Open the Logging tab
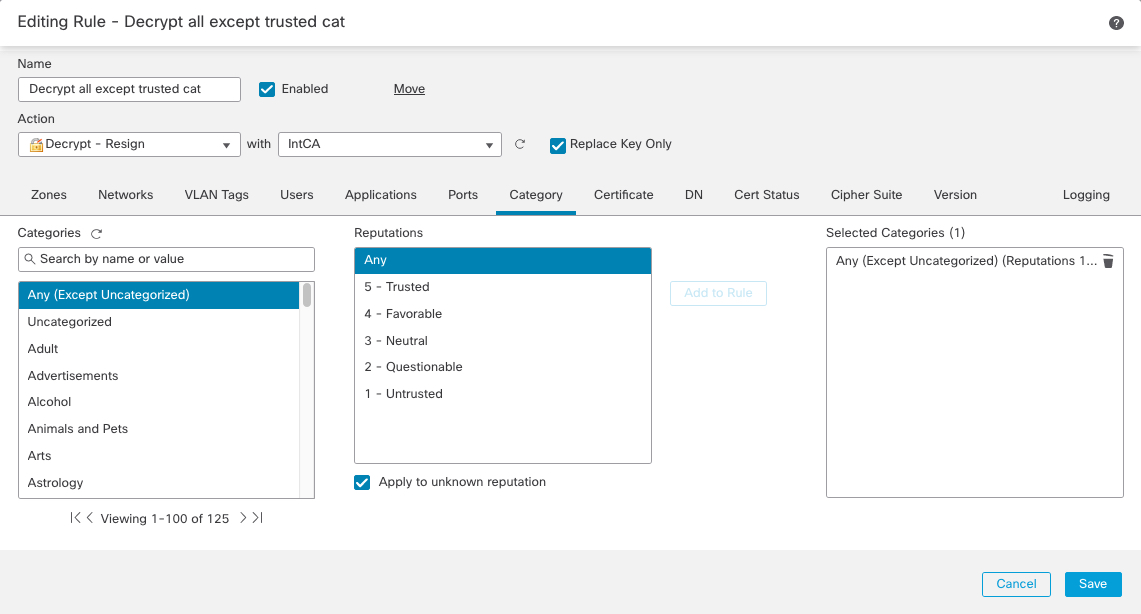 click(x=1086, y=195)
